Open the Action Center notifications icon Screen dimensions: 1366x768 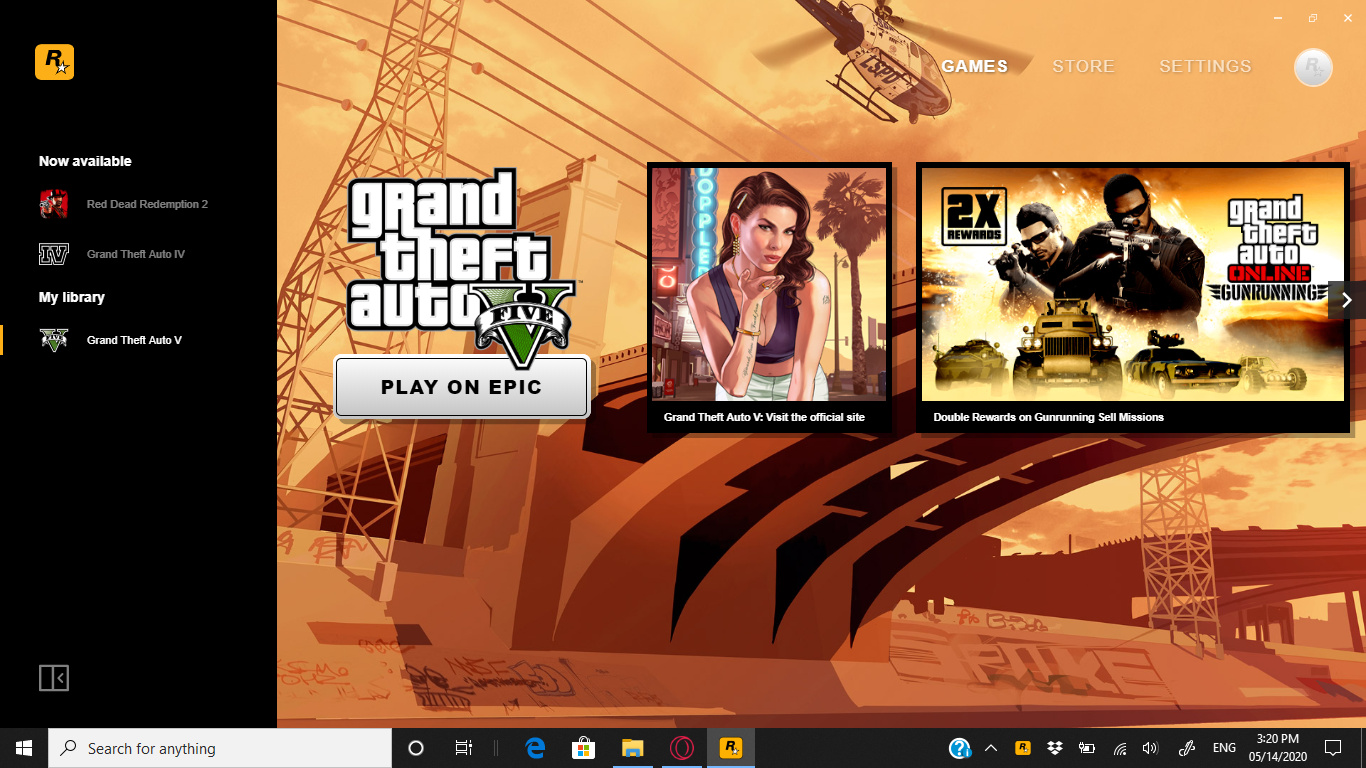(x=1333, y=748)
